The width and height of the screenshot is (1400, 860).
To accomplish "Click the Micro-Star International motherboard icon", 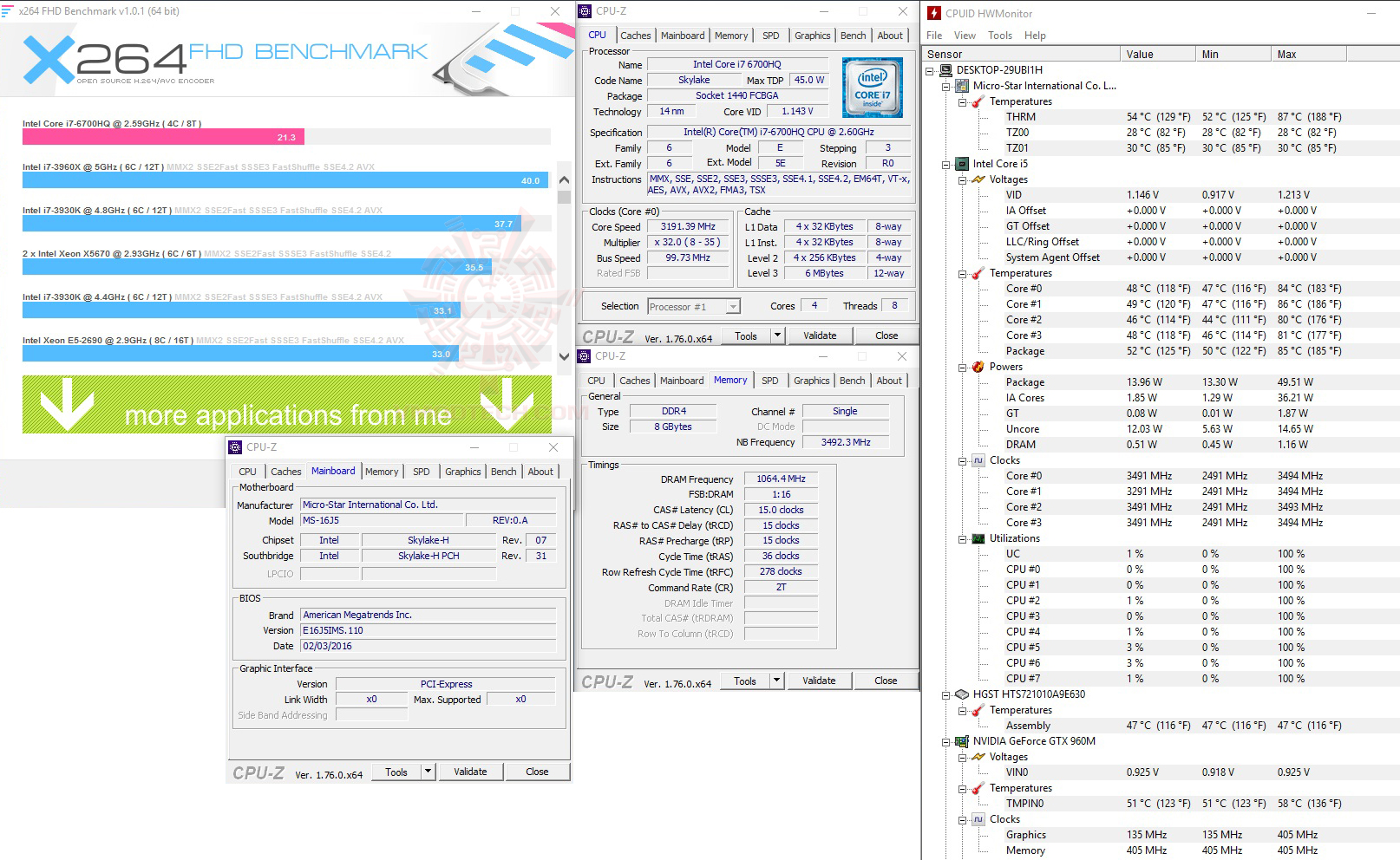I will 961,86.
